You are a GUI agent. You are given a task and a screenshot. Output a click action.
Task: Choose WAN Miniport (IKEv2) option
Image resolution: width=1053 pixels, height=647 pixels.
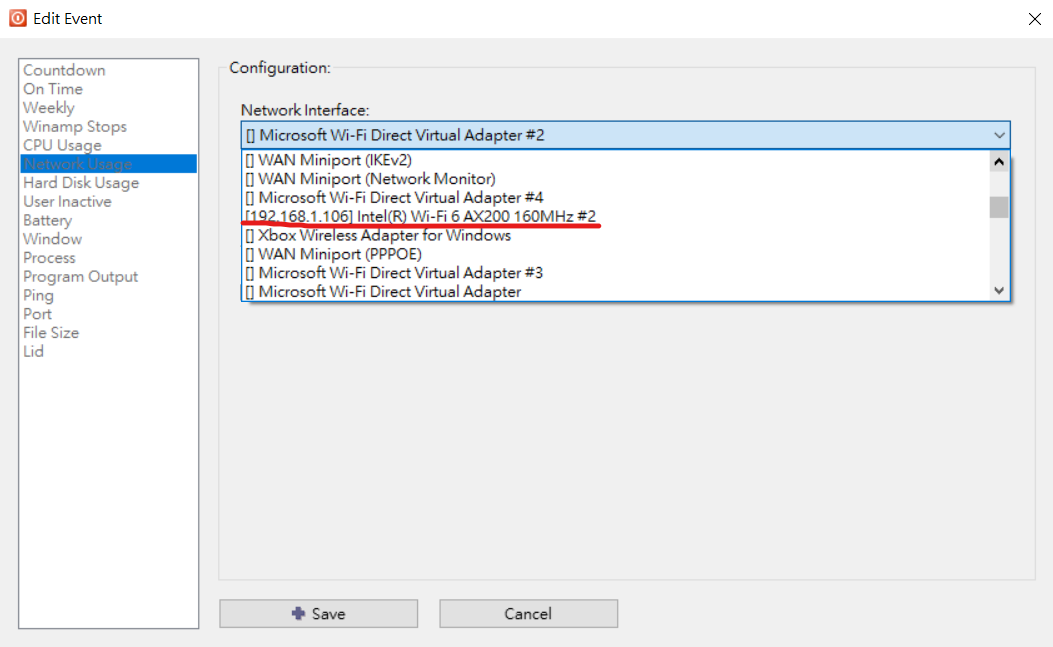point(615,160)
